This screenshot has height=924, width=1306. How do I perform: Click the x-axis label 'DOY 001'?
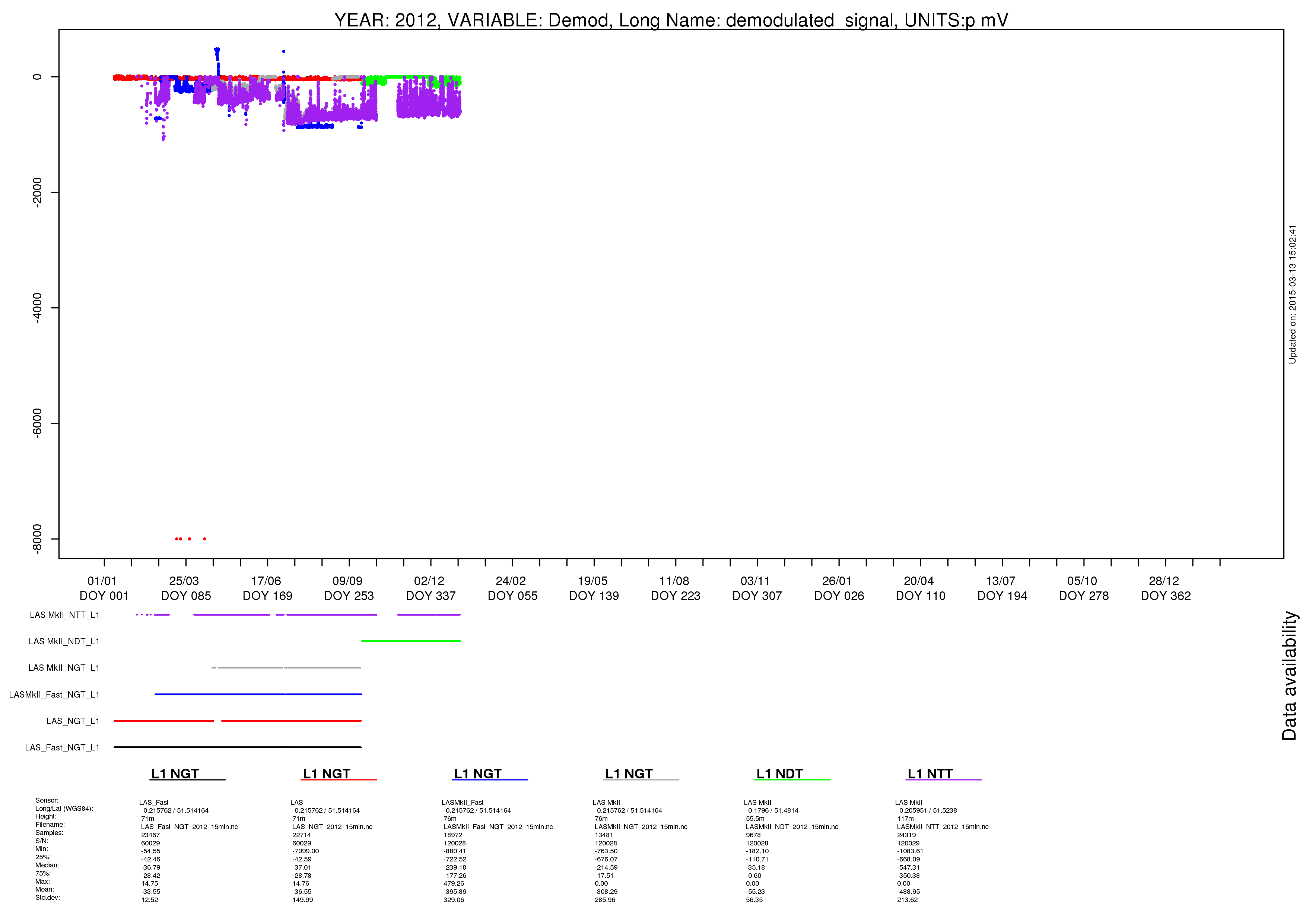tap(104, 596)
